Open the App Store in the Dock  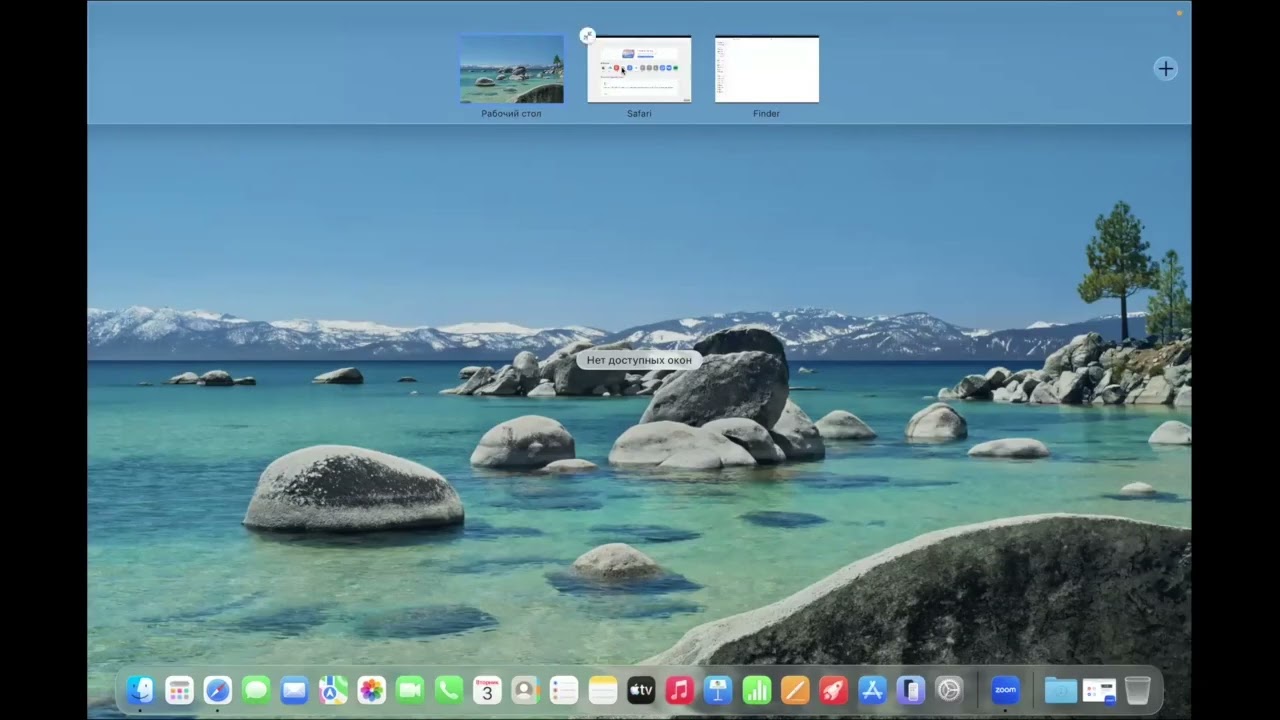[872, 690]
